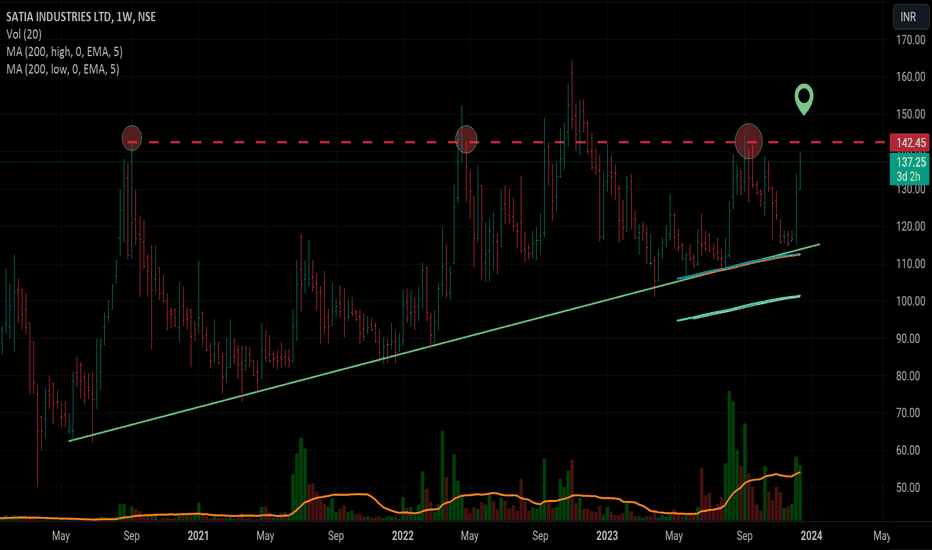The image size is (932, 550).
Task: Click the red circle above Sep 2020 peak
Action: (x=132, y=138)
